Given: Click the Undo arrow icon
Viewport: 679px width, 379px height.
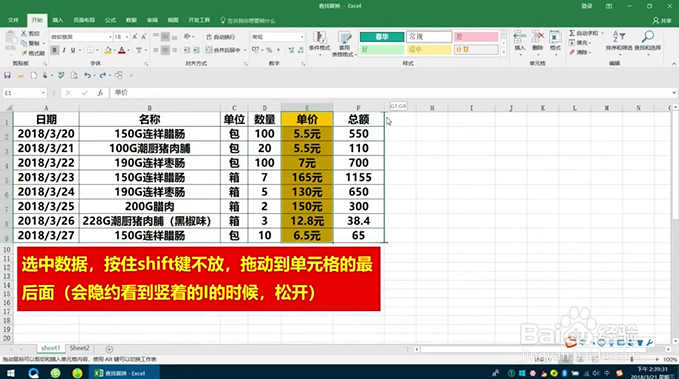Looking at the screenshot, I should coord(87,75).
